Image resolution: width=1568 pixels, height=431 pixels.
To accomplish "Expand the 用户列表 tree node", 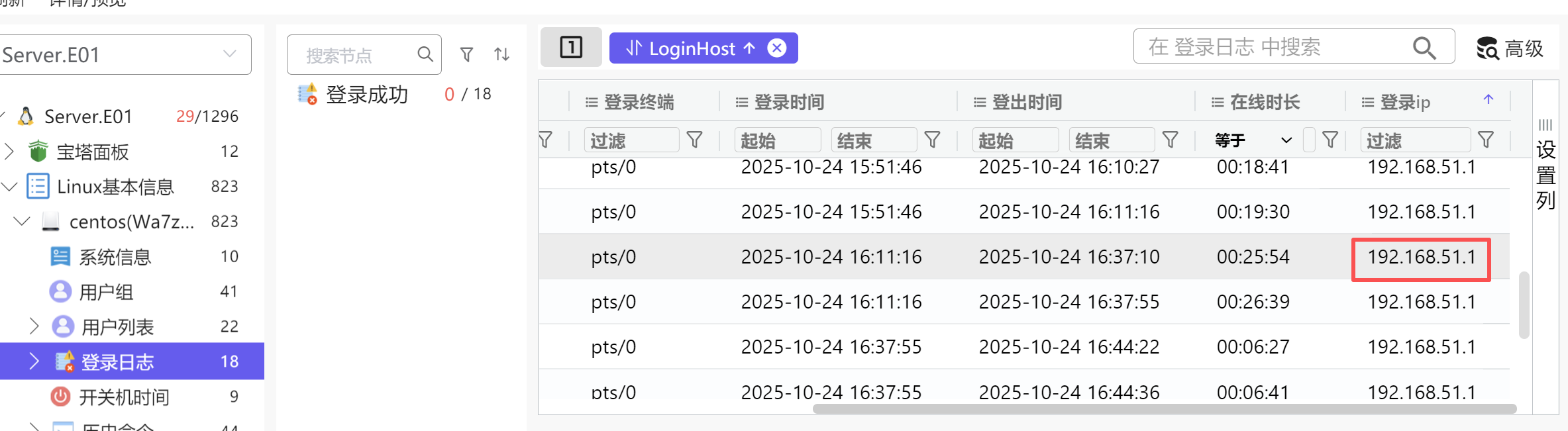I will tap(34, 326).
